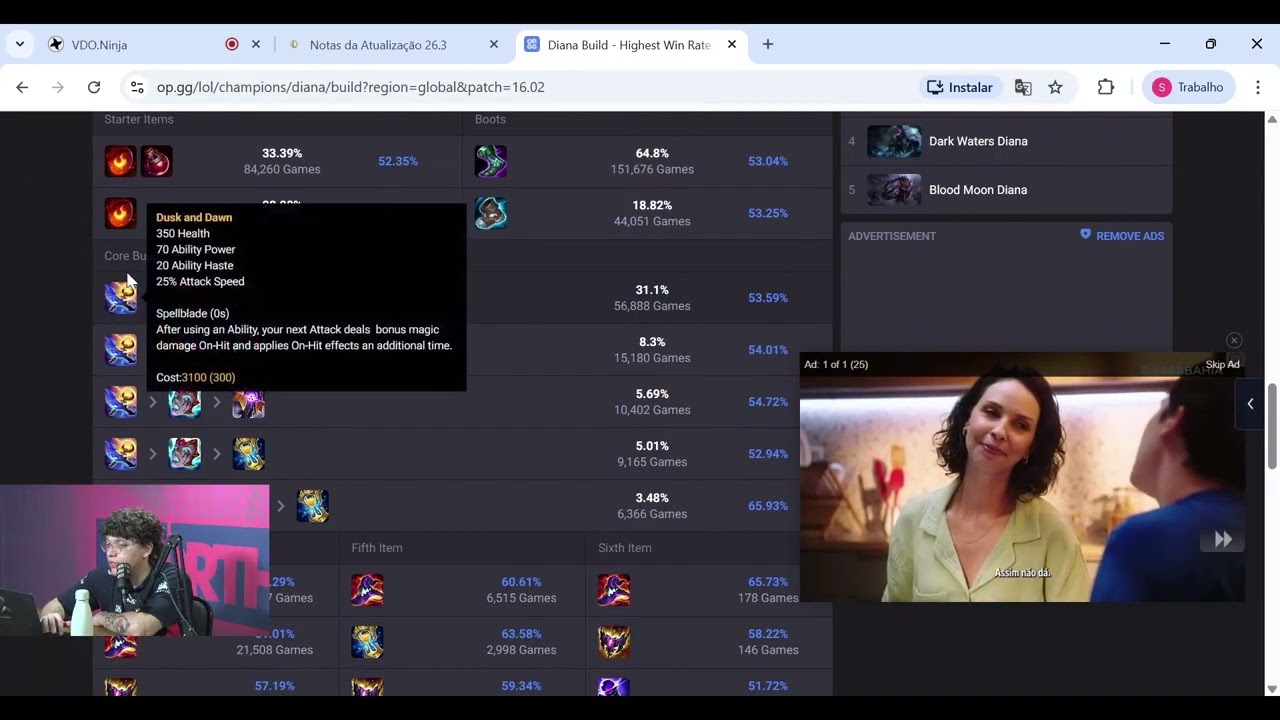Click the 'Sixth Item' column header
The height and width of the screenshot is (720, 1280).
(x=624, y=548)
